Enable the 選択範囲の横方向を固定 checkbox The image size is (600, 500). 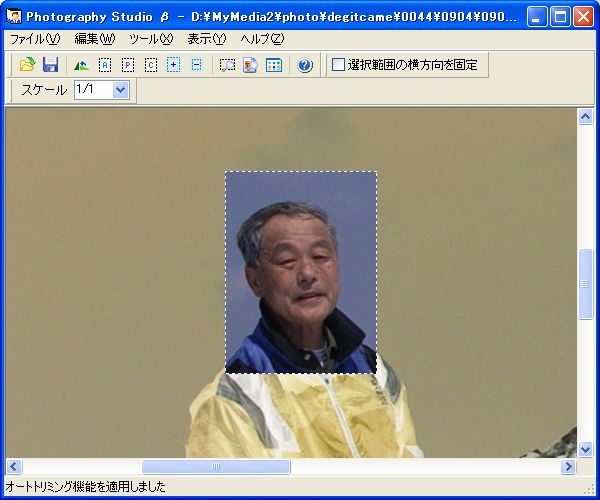(338, 65)
